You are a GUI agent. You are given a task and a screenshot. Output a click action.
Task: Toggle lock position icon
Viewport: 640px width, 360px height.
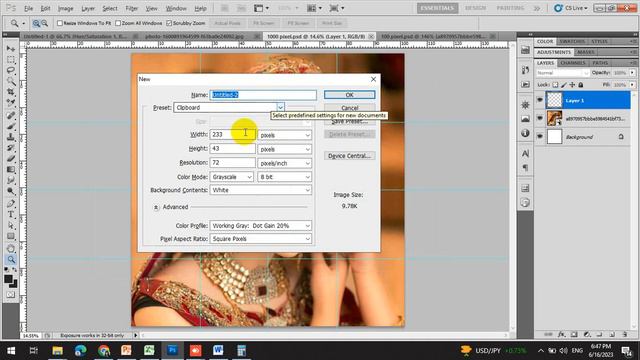[x=572, y=85]
